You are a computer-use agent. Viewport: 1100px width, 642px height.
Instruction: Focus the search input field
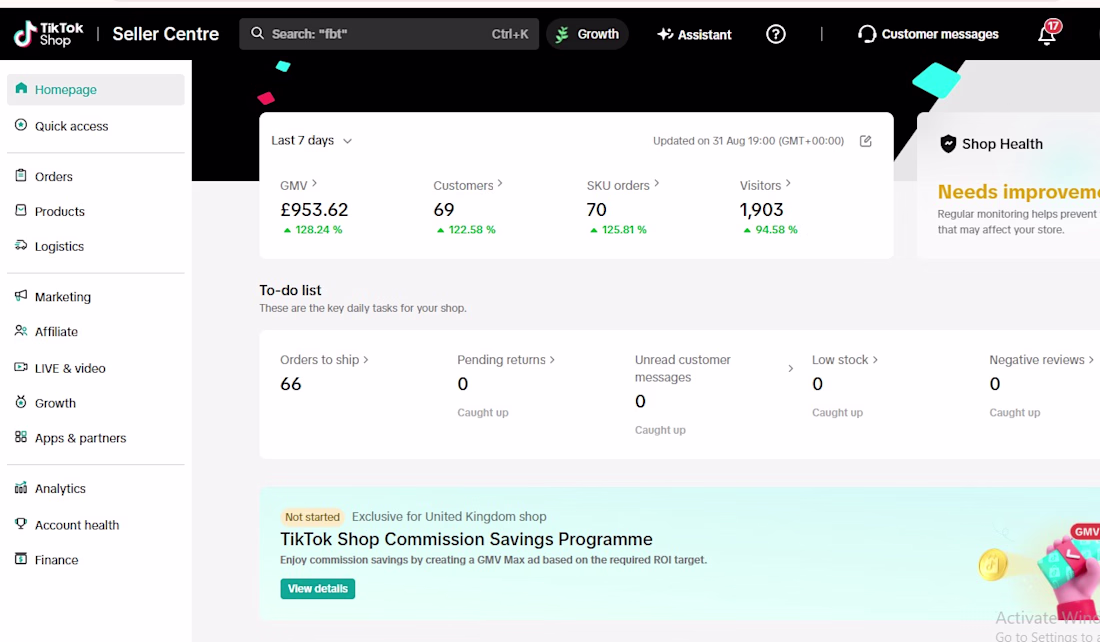[389, 34]
